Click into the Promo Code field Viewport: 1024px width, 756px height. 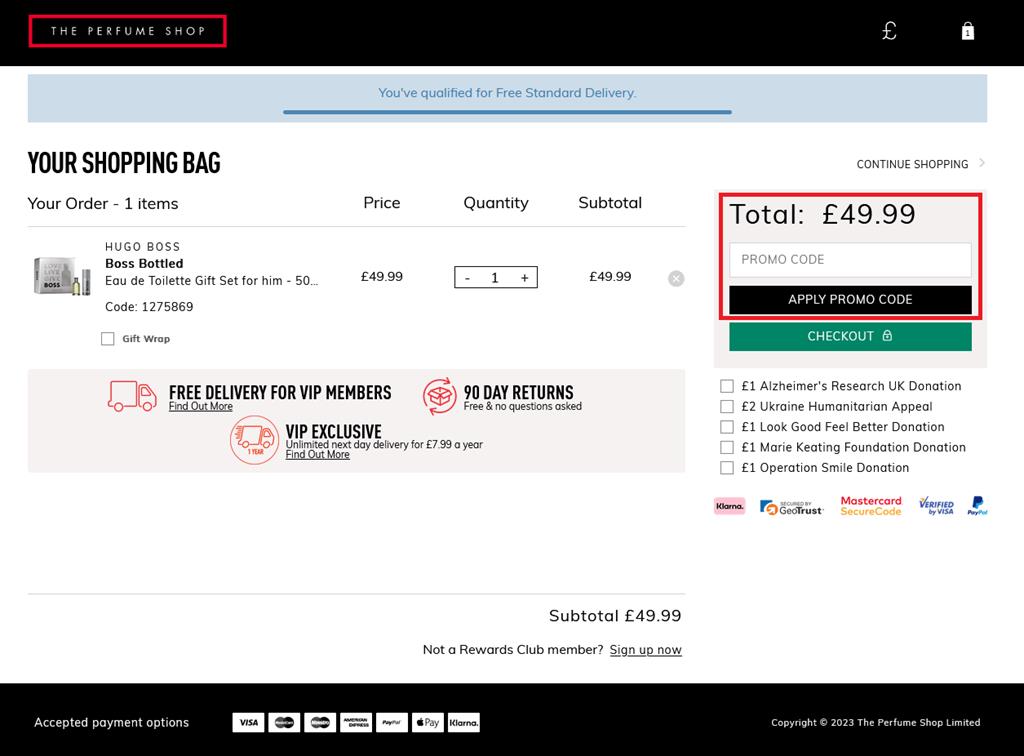[850, 260]
